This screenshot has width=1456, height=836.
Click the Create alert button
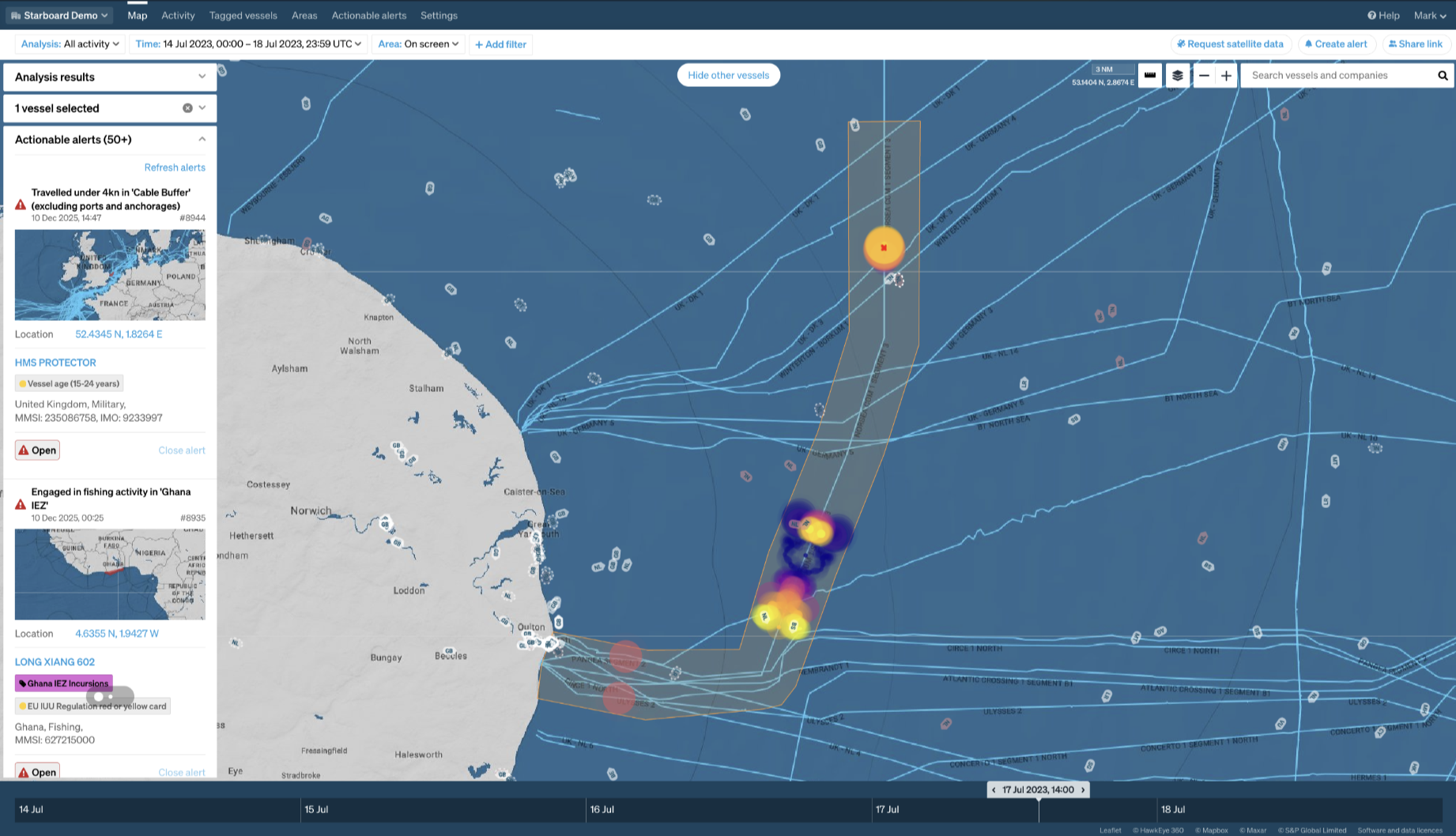[1336, 44]
